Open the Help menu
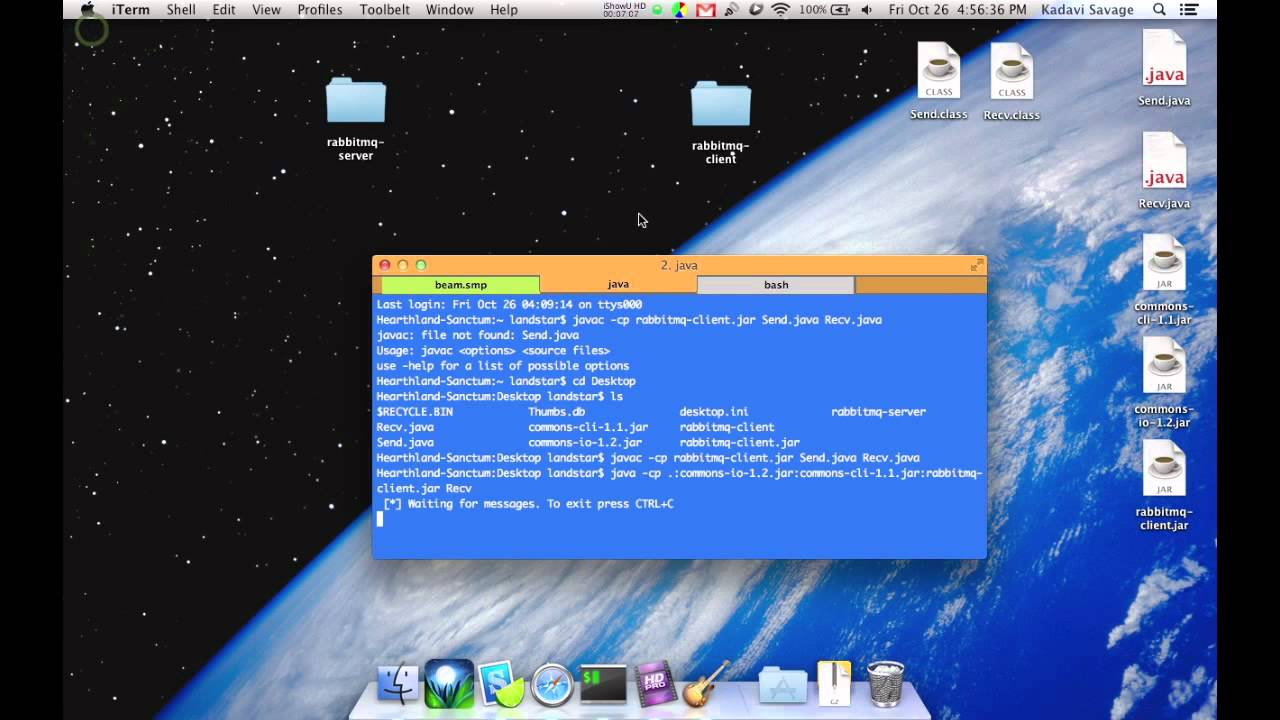Image resolution: width=1280 pixels, height=720 pixels. pos(504,10)
